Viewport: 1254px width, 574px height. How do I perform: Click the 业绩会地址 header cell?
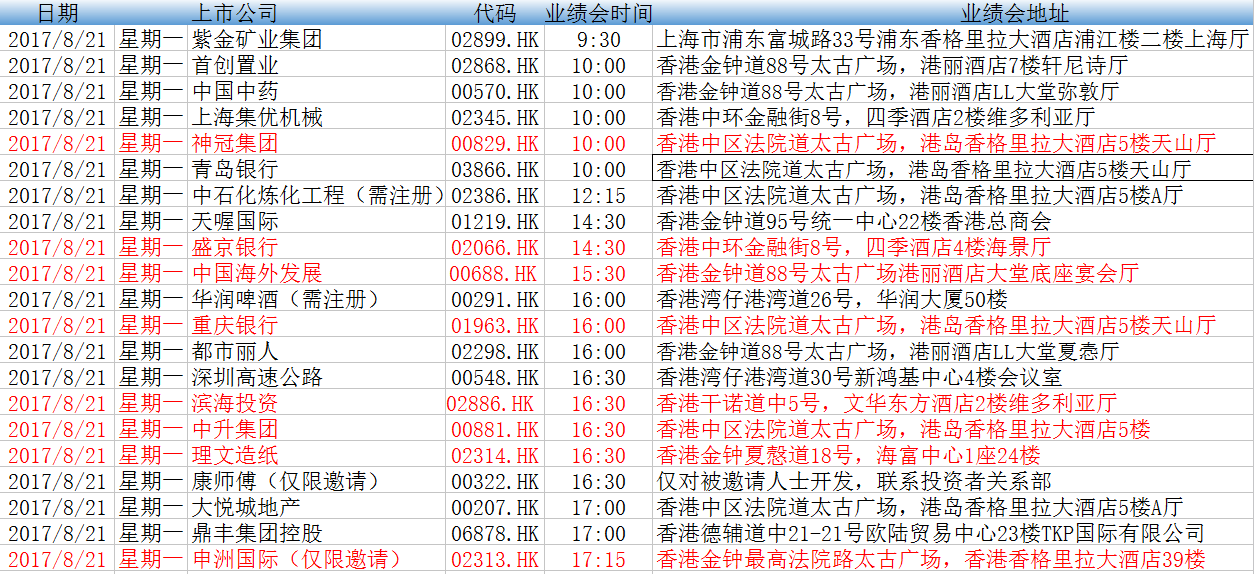click(x=1014, y=13)
